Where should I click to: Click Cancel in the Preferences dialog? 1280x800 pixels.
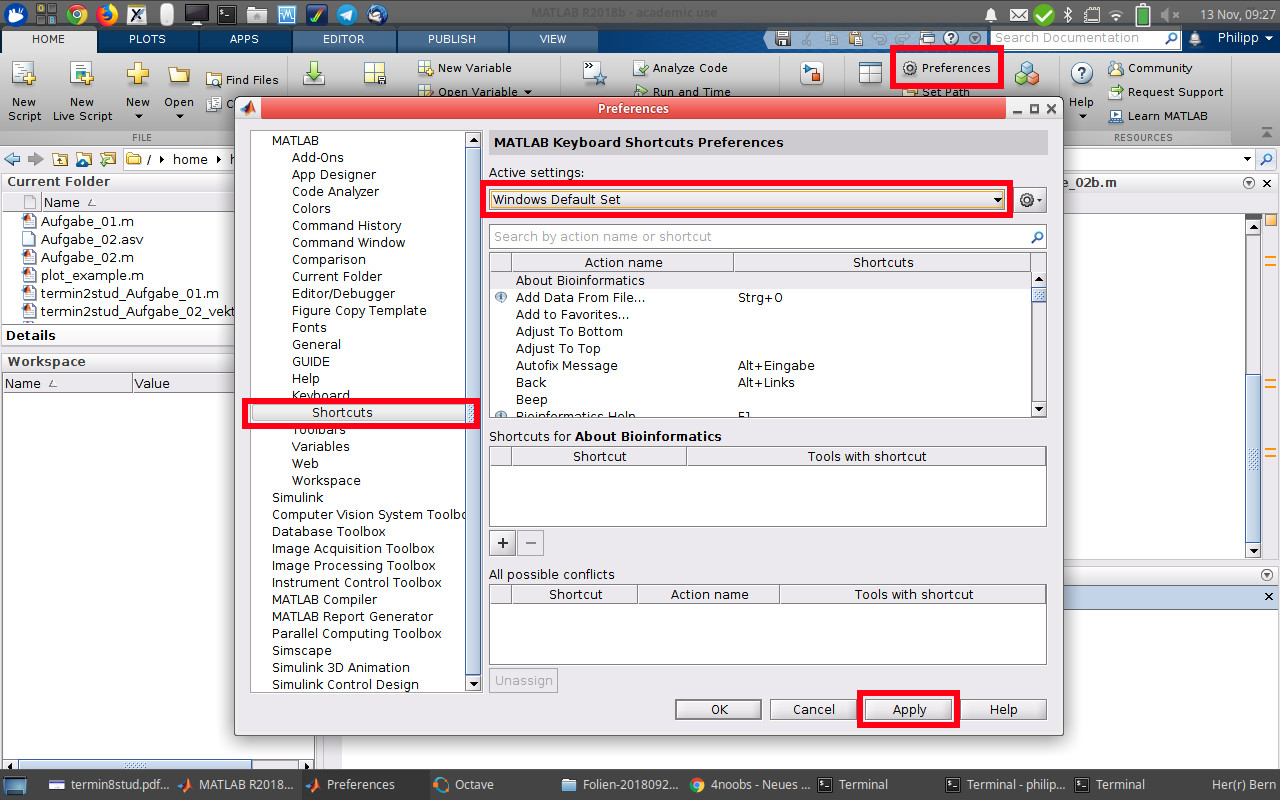(813, 709)
